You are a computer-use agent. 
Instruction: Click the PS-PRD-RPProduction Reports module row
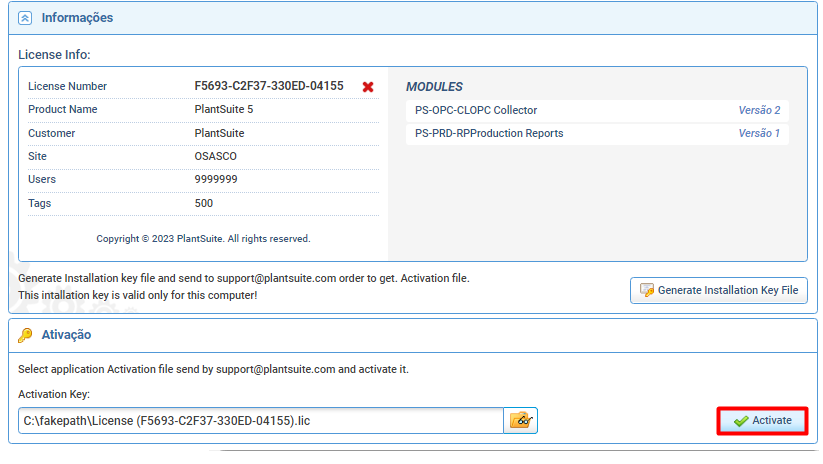597,133
